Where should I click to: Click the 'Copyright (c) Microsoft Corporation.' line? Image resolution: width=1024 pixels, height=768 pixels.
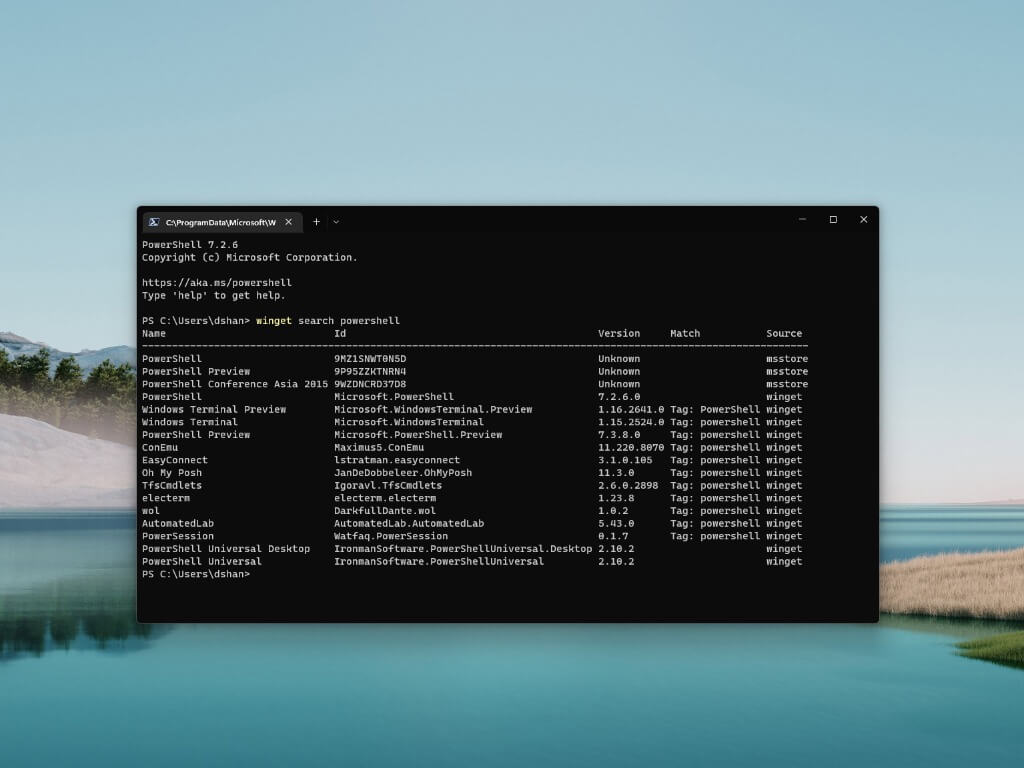tap(249, 257)
